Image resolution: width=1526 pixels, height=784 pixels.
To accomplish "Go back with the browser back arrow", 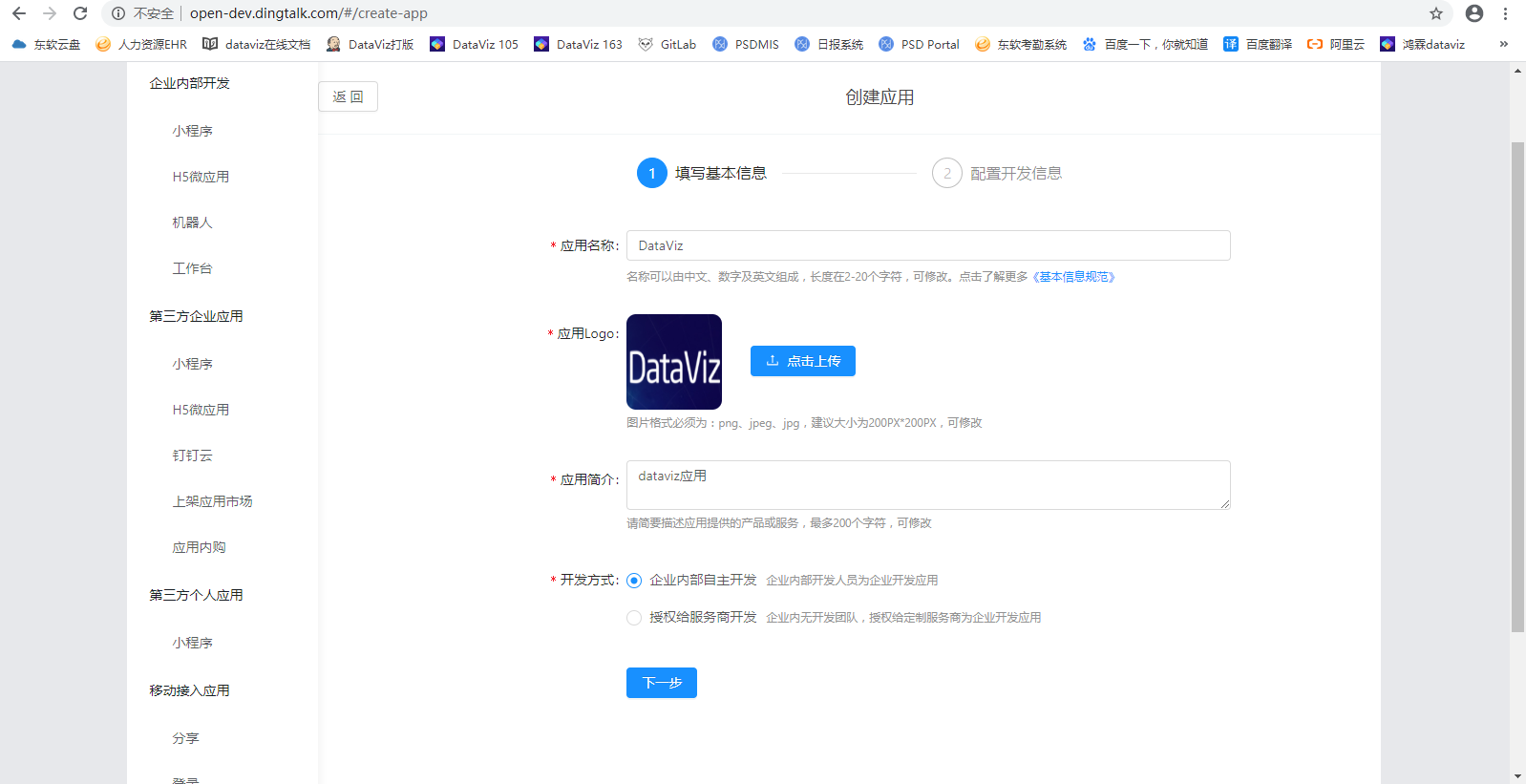I will [19, 13].
